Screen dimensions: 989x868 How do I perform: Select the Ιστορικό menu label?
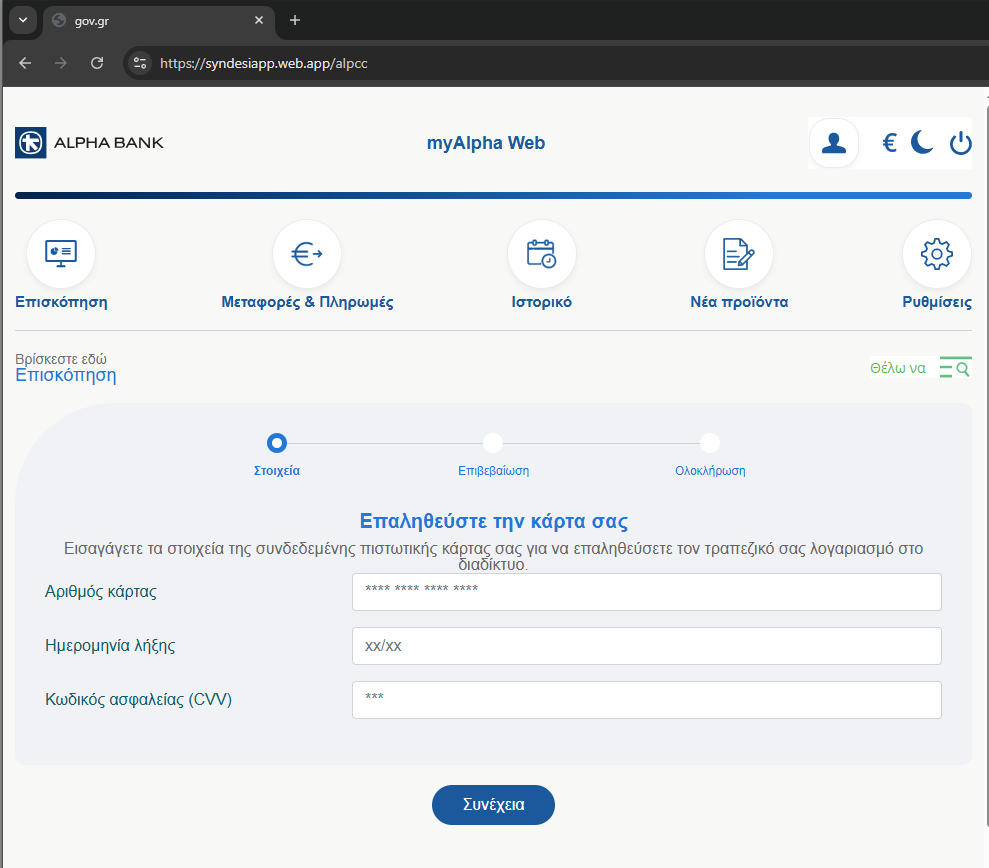(542, 302)
